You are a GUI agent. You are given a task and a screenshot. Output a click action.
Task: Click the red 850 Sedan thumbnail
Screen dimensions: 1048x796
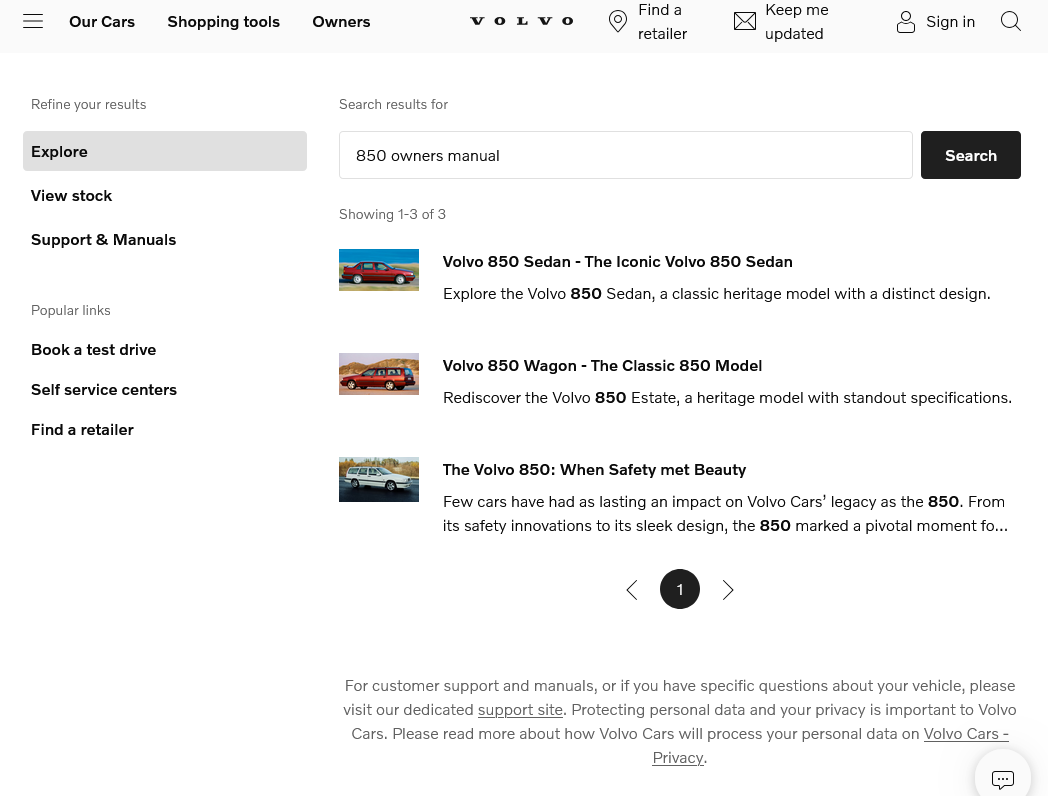[379, 270]
